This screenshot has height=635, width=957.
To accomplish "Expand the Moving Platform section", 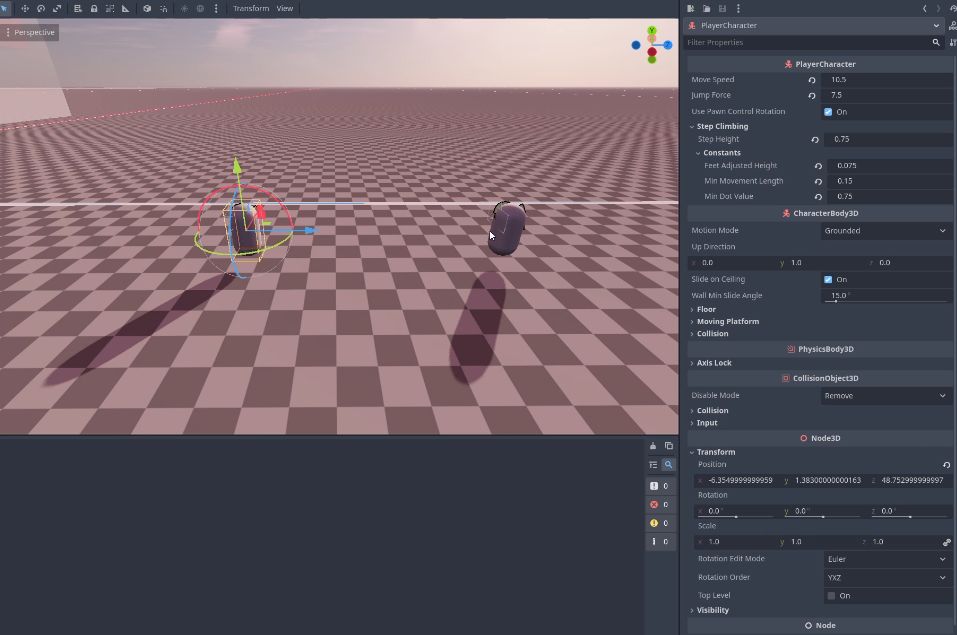I will [727, 322].
